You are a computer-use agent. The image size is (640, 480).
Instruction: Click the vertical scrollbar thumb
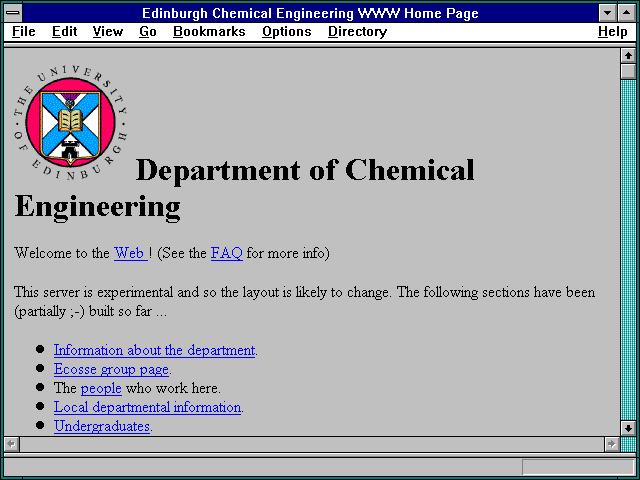tap(628, 71)
